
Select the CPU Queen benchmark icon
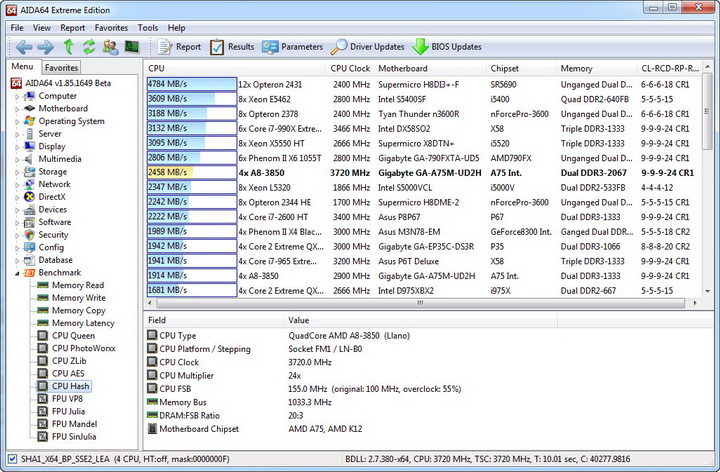click(x=43, y=336)
